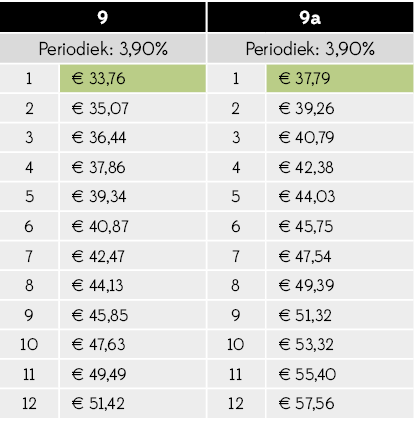This screenshot has width=415, height=435.
Task: Select the green € 33,76 cell
Action: tap(133, 79)
